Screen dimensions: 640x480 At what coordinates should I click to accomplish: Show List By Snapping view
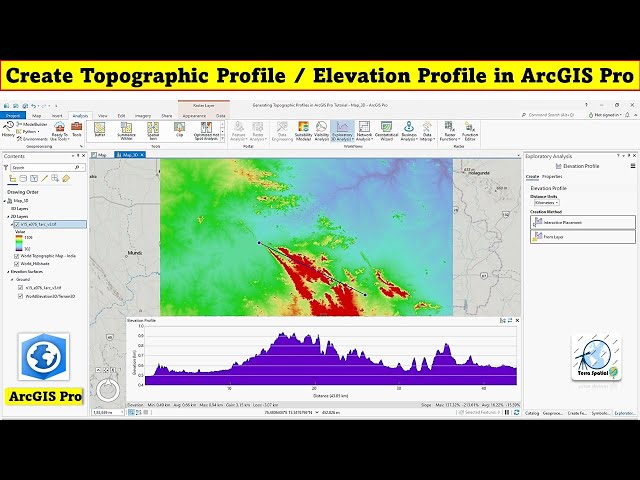coord(55,179)
